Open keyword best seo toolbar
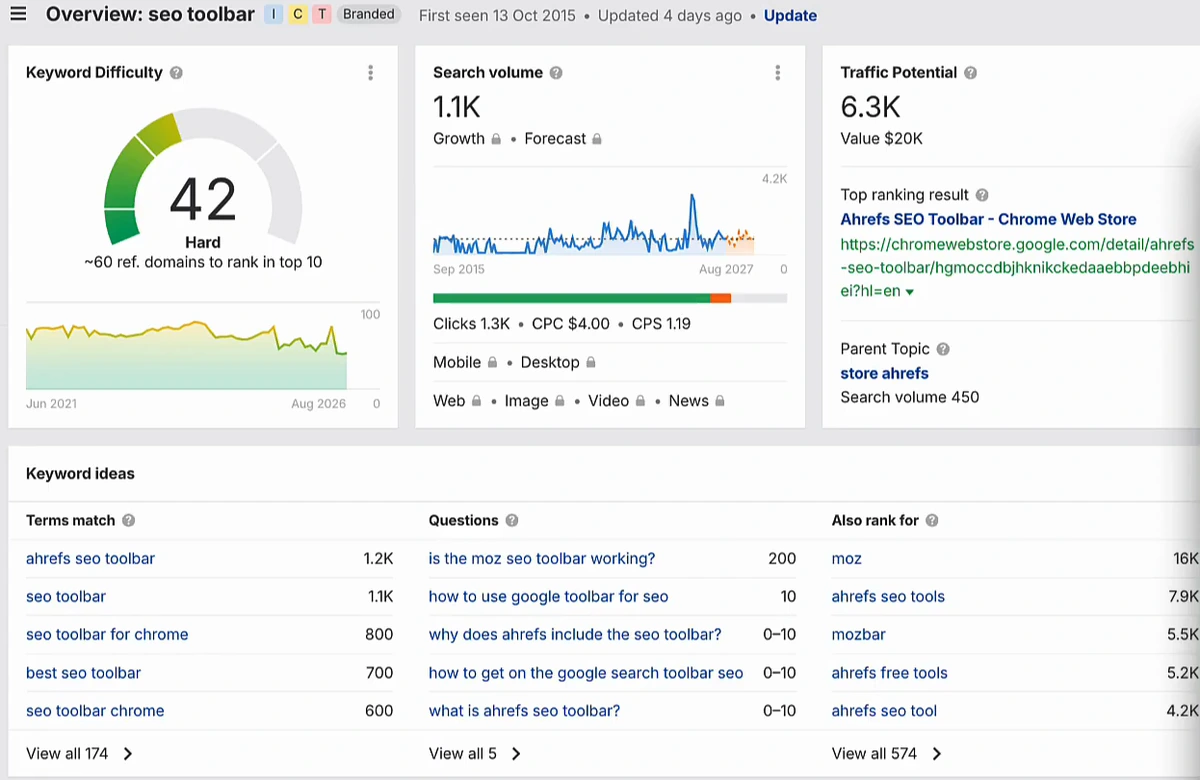 (83, 673)
